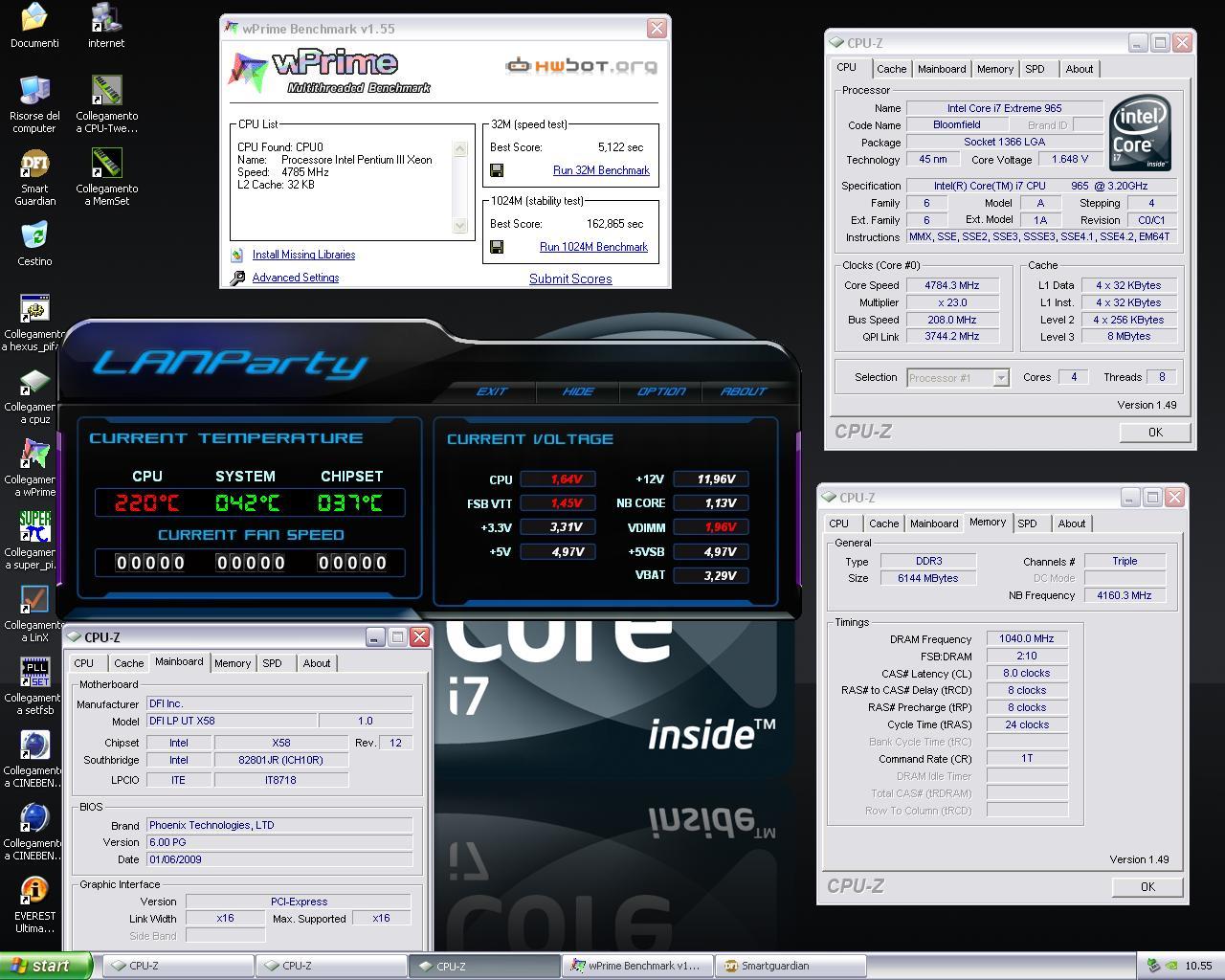Open OPTION in LANParty Smart Guardian
Screen dimensions: 1225x980
click(x=661, y=391)
